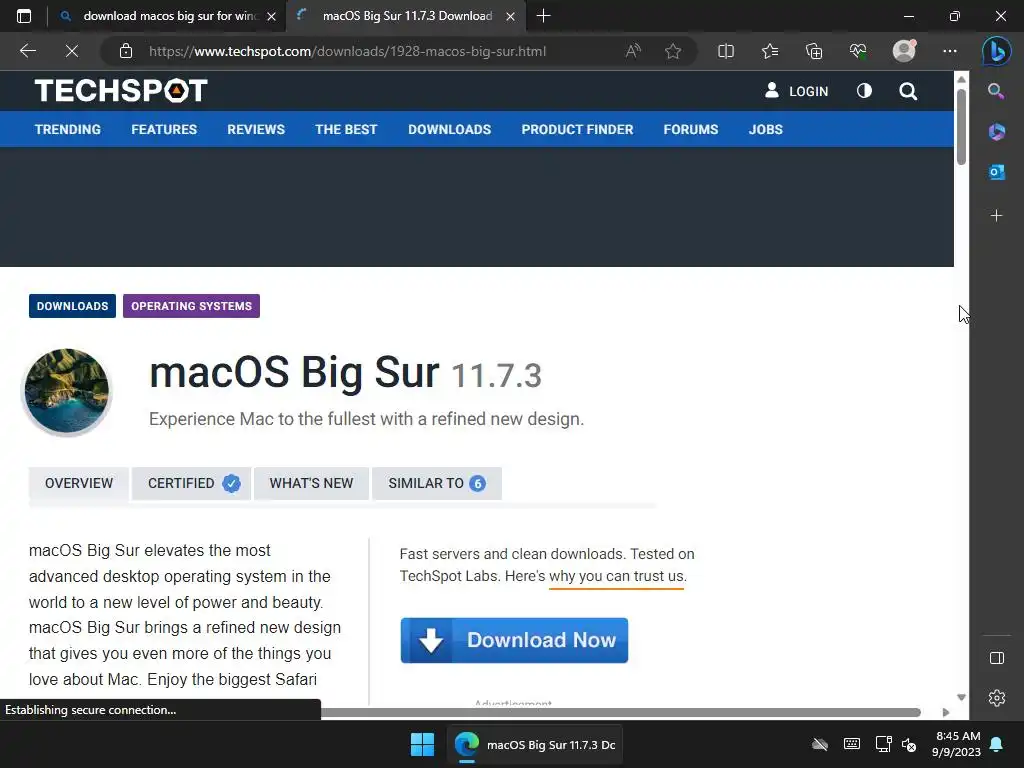This screenshot has height=768, width=1024.
Task: Open Browser essentials heart icon
Action: [858, 51]
